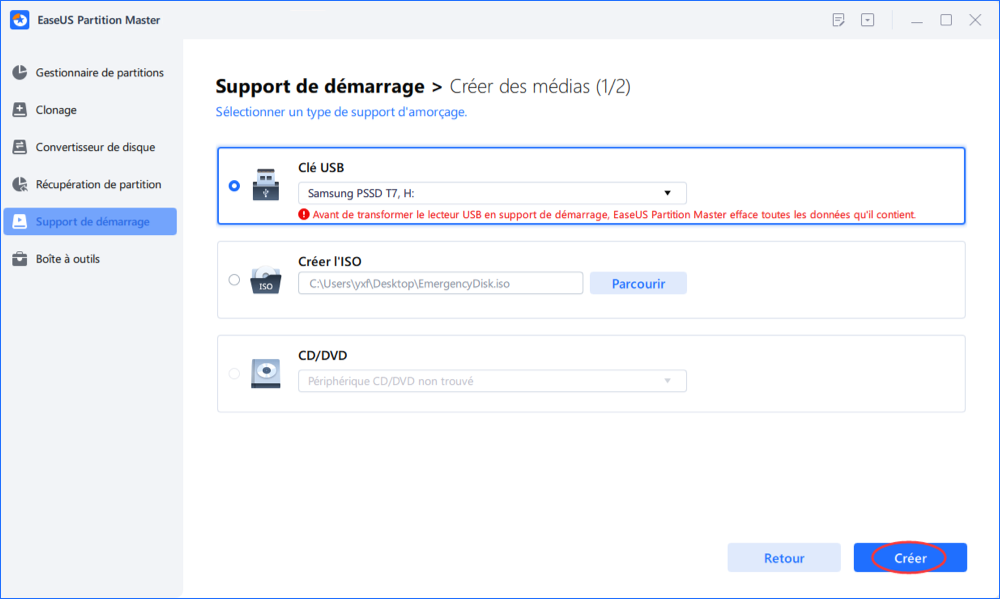Minimize the EaseUS window
Viewport: 1000px width, 599px height.
click(917, 20)
